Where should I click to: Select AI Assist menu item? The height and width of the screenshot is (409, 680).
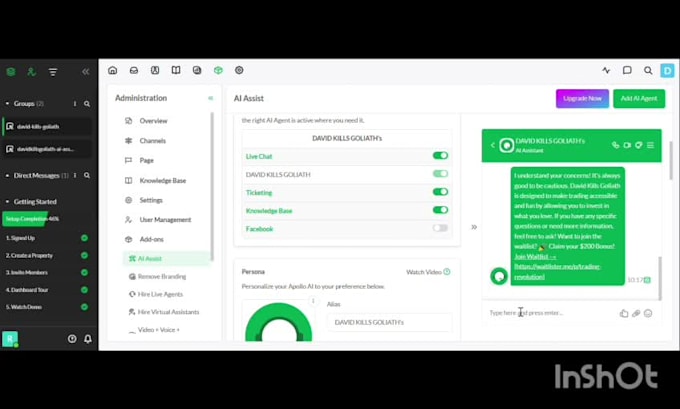165,259
